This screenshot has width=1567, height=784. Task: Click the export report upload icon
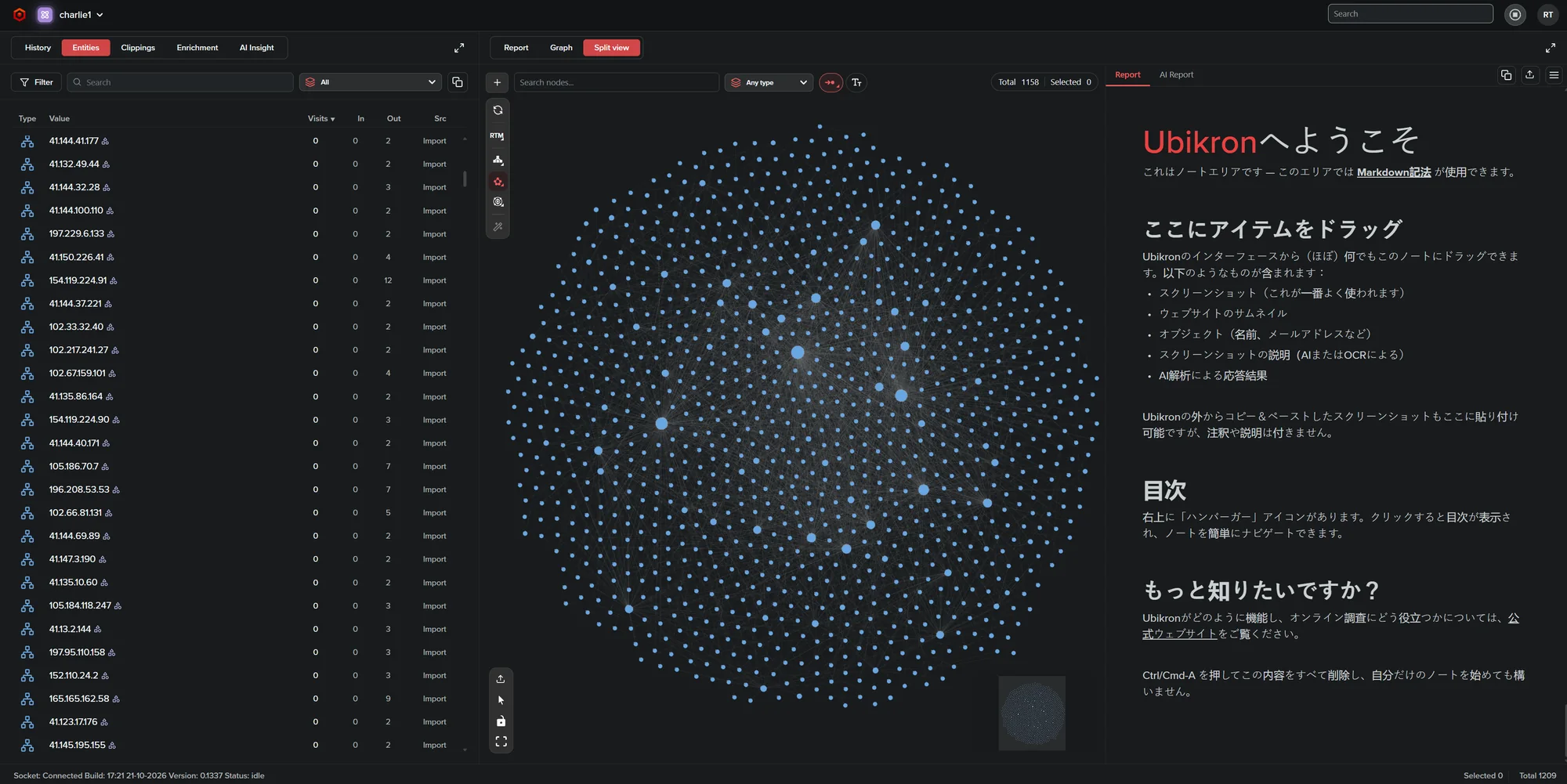(1529, 75)
